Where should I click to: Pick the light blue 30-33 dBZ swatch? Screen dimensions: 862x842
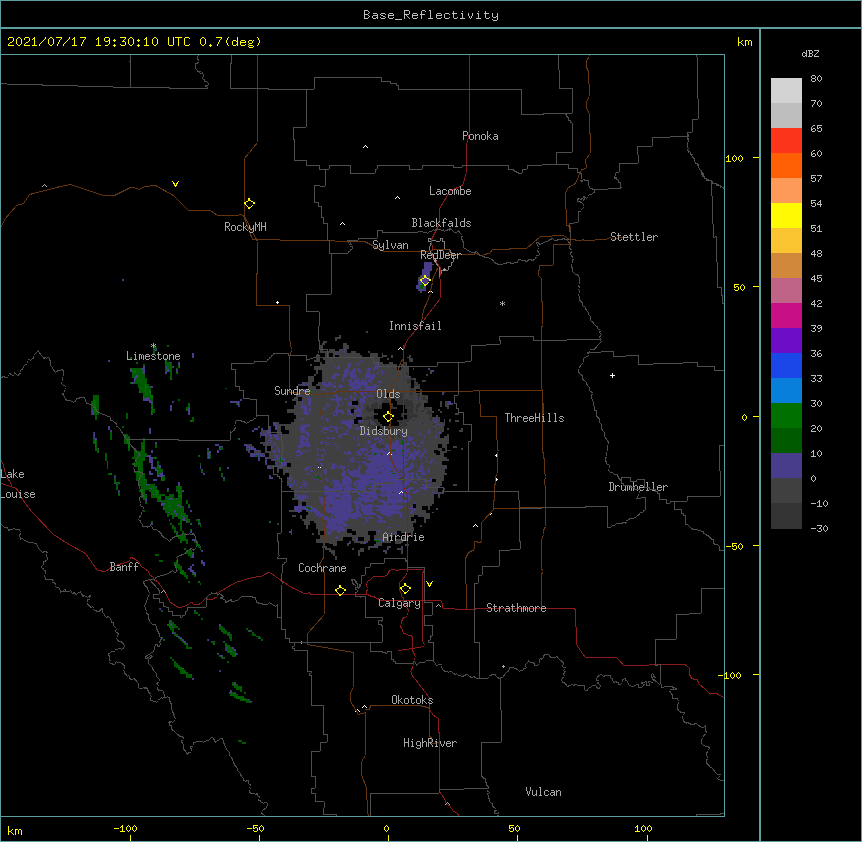(x=786, y=390)
